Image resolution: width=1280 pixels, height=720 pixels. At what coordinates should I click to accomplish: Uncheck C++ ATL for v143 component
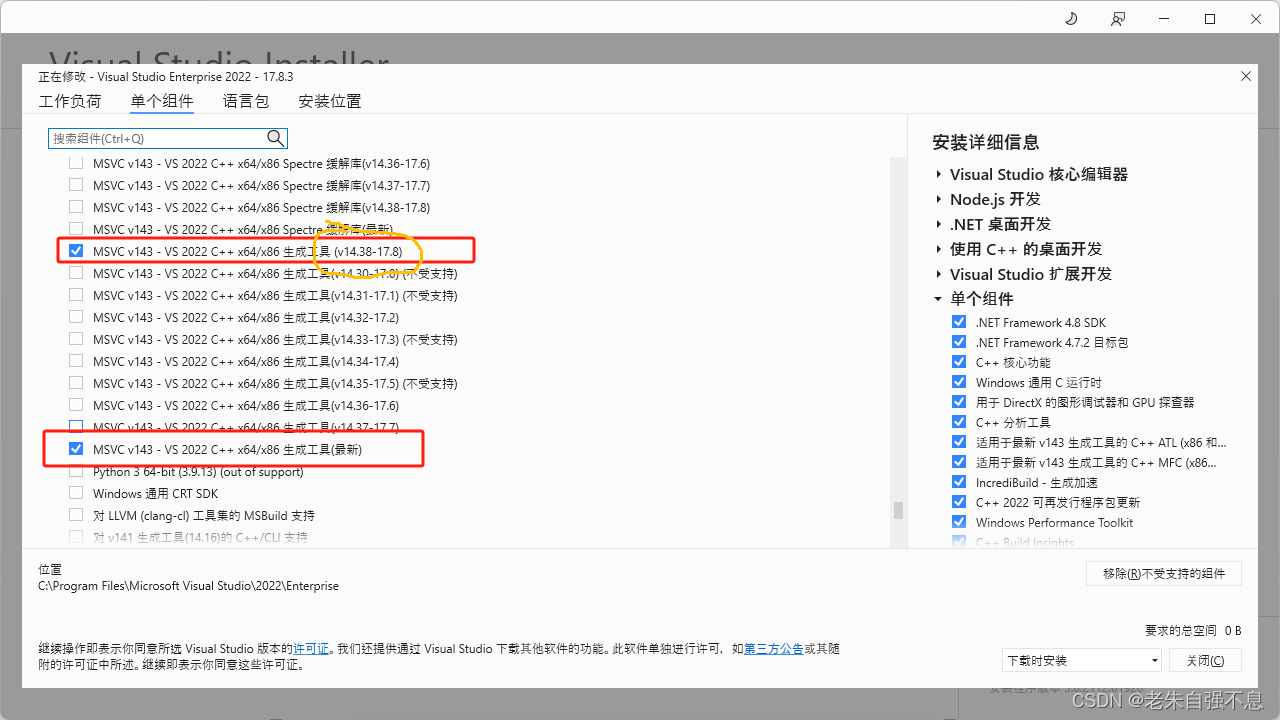959,442
